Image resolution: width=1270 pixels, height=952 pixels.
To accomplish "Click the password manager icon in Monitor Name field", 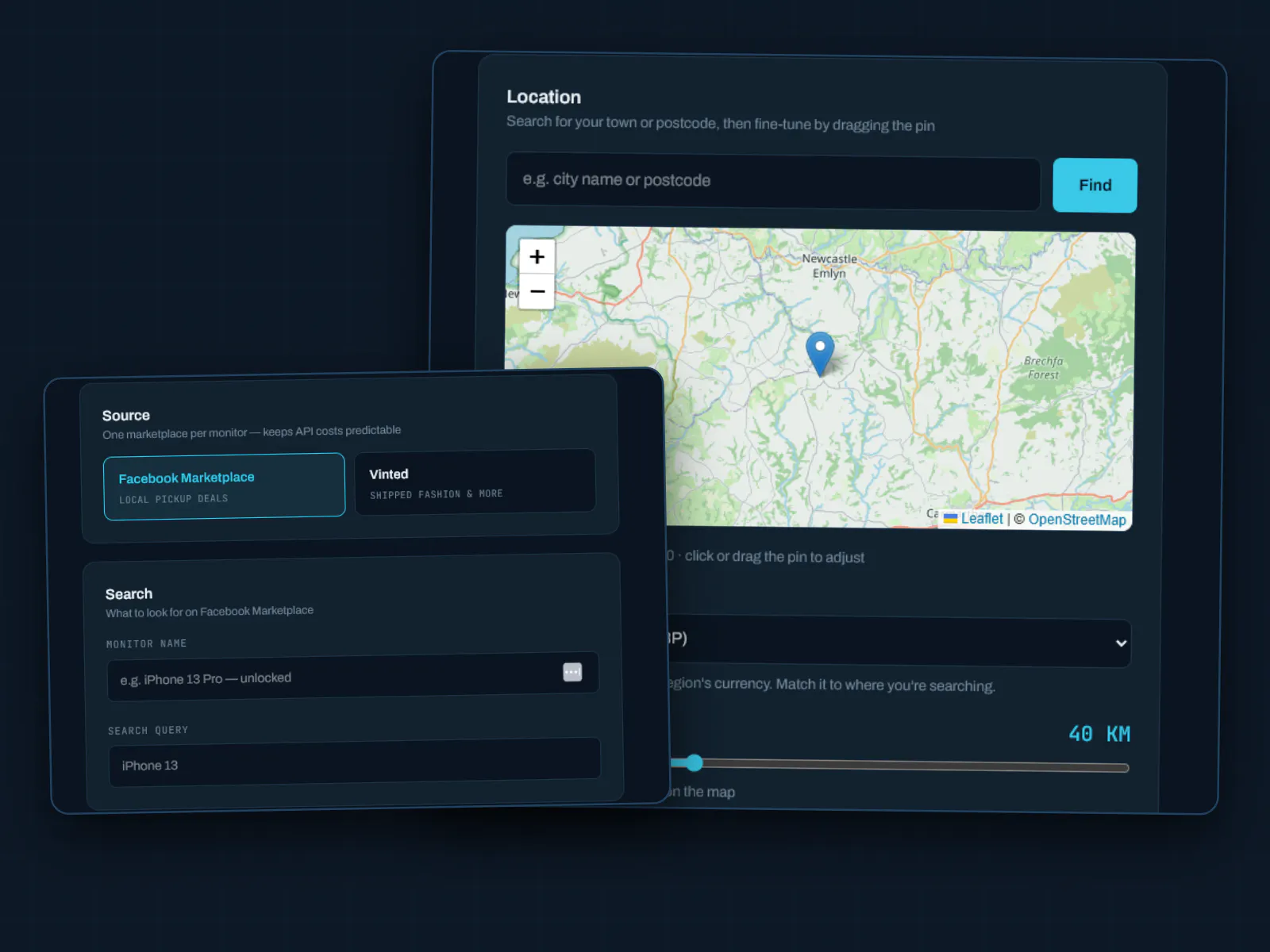I will (572, 672).
